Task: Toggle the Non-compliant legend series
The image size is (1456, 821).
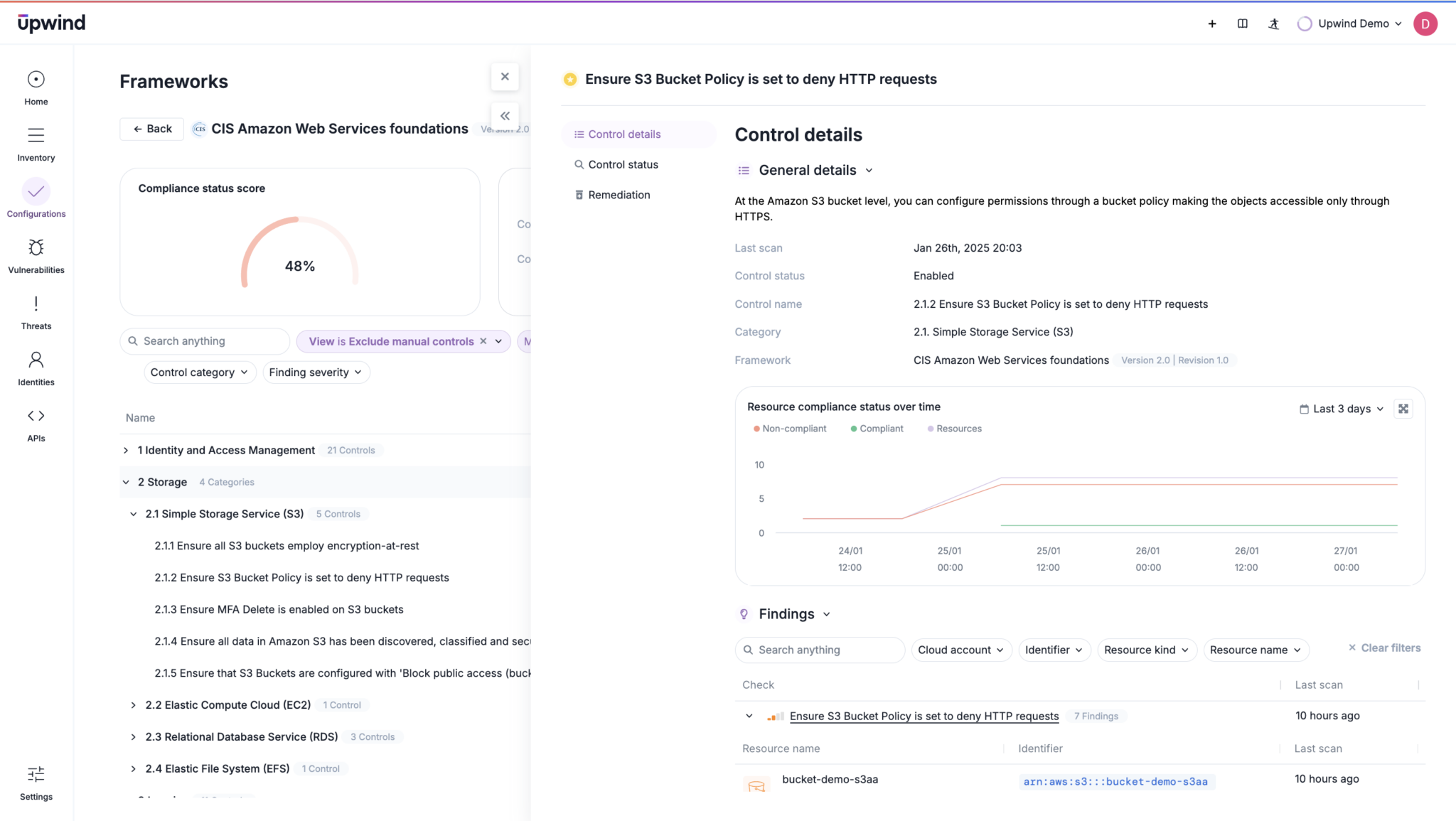Action: (x=790, y=429)
